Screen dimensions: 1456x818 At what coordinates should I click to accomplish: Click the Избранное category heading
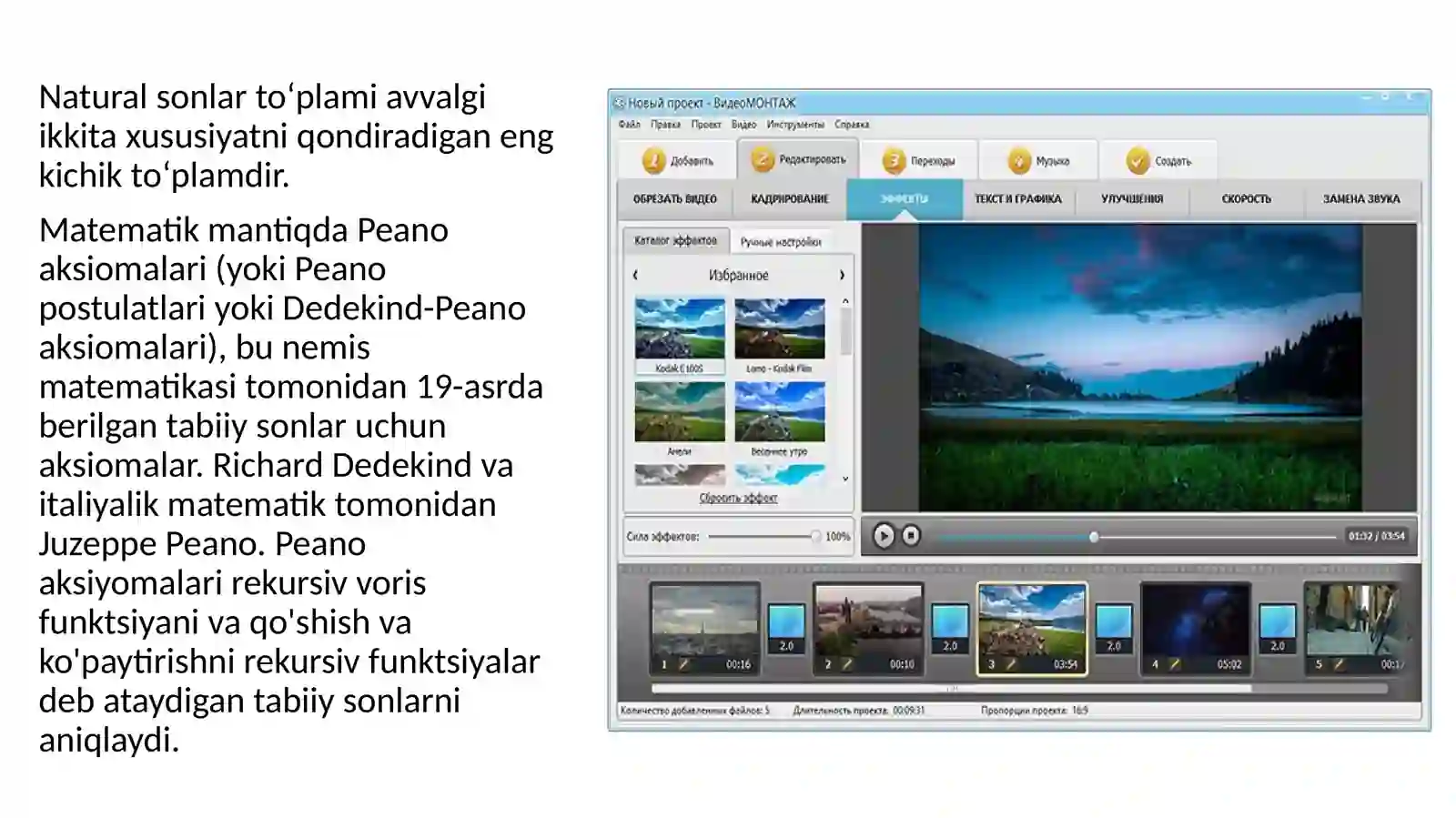(738, 275)
